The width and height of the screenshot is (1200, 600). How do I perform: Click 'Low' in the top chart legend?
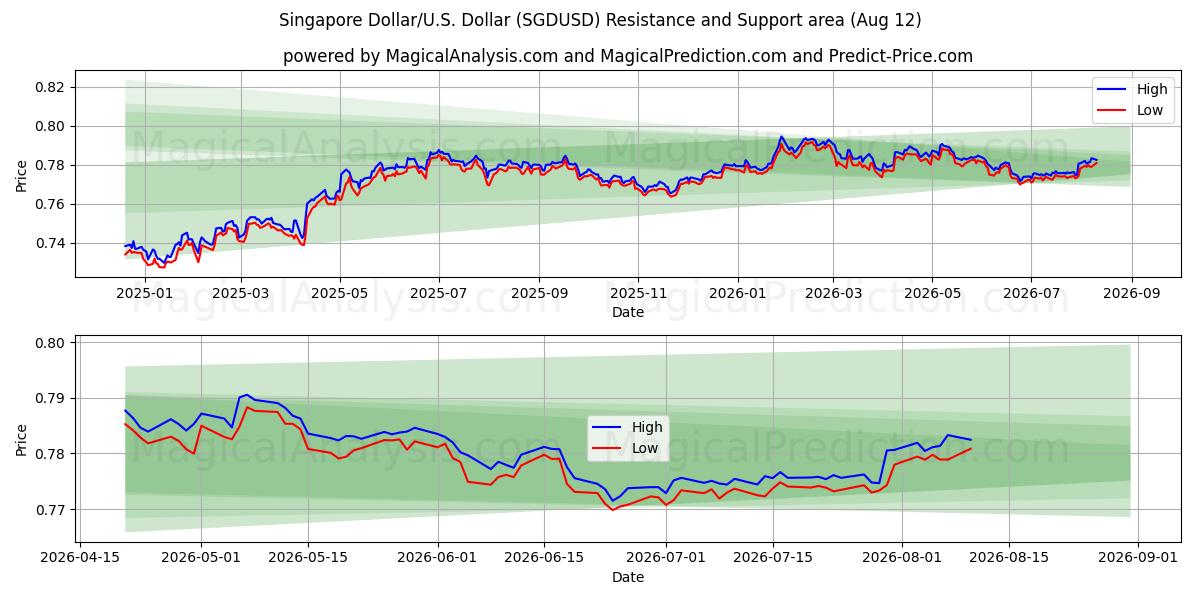pos(1150,110)
